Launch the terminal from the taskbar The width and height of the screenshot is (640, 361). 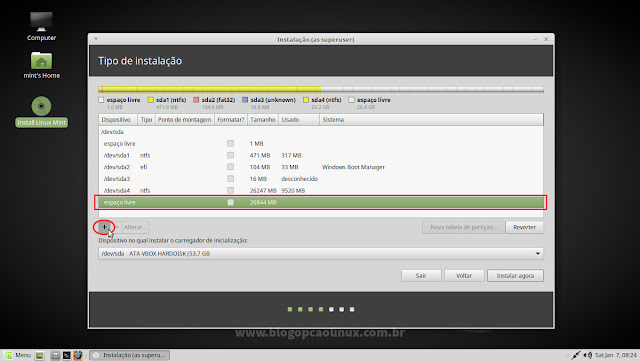(x=67, y=355)
